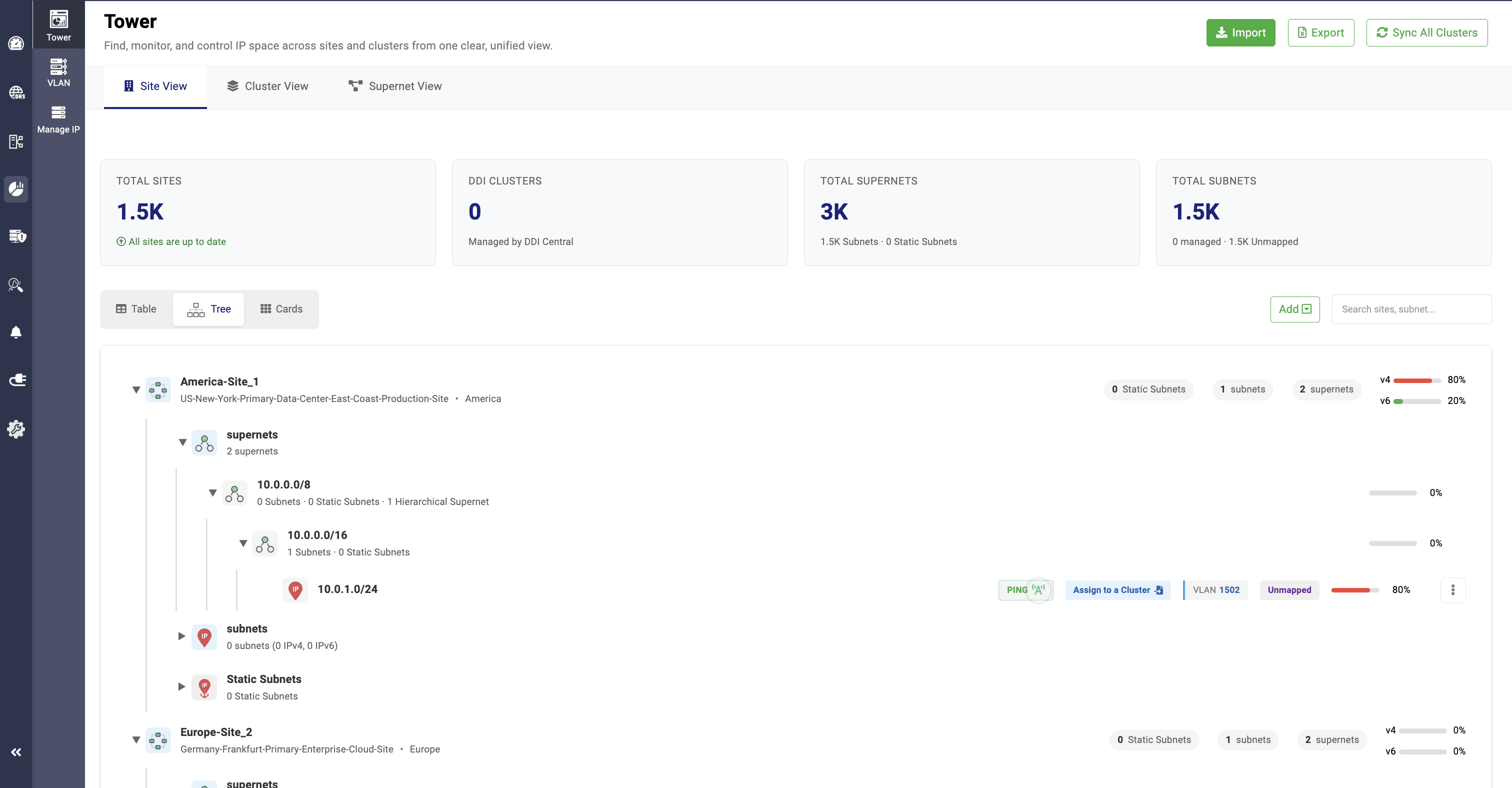Open the Add dropdown button
The height and width of the screenshot is (788, 1512).
coord(1294,308)
